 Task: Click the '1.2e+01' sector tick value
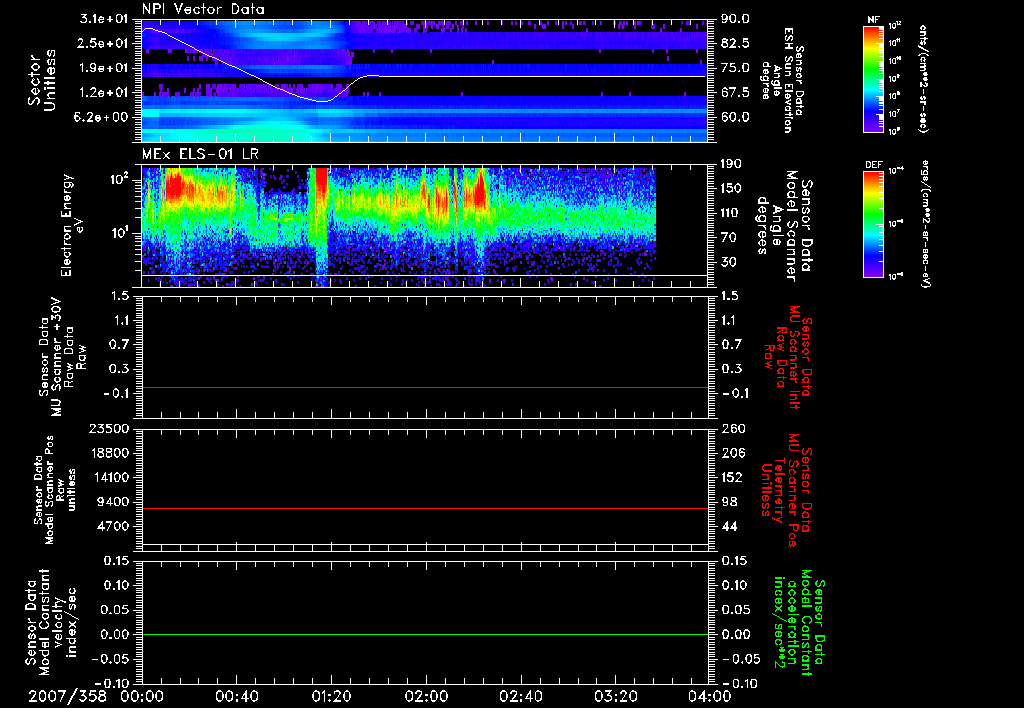(103, 93)
